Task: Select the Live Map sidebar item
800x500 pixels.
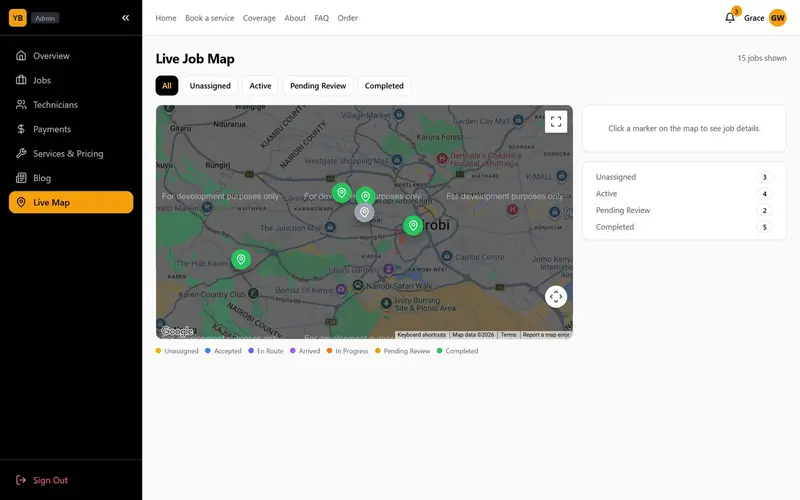Action: click(x=71, y=203)
